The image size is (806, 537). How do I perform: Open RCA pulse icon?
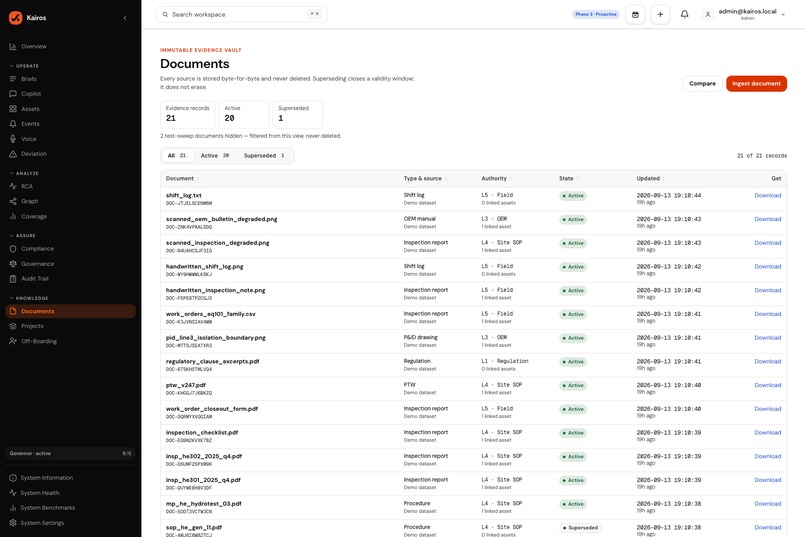tap(13, 186)
